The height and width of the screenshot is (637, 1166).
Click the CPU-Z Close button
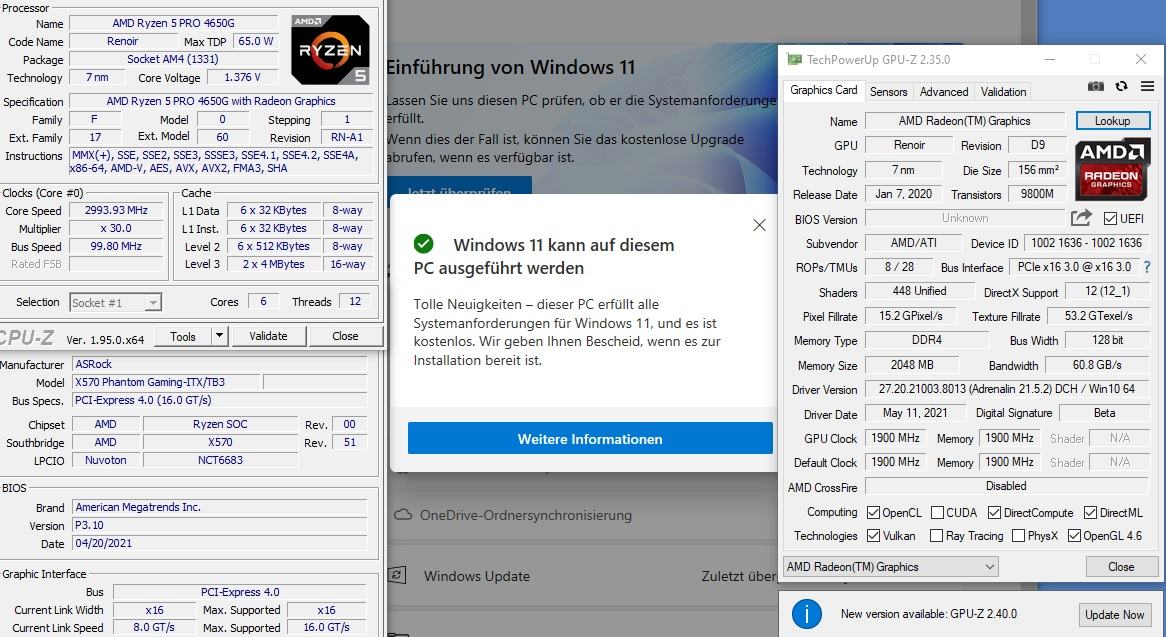pos(345,336)
